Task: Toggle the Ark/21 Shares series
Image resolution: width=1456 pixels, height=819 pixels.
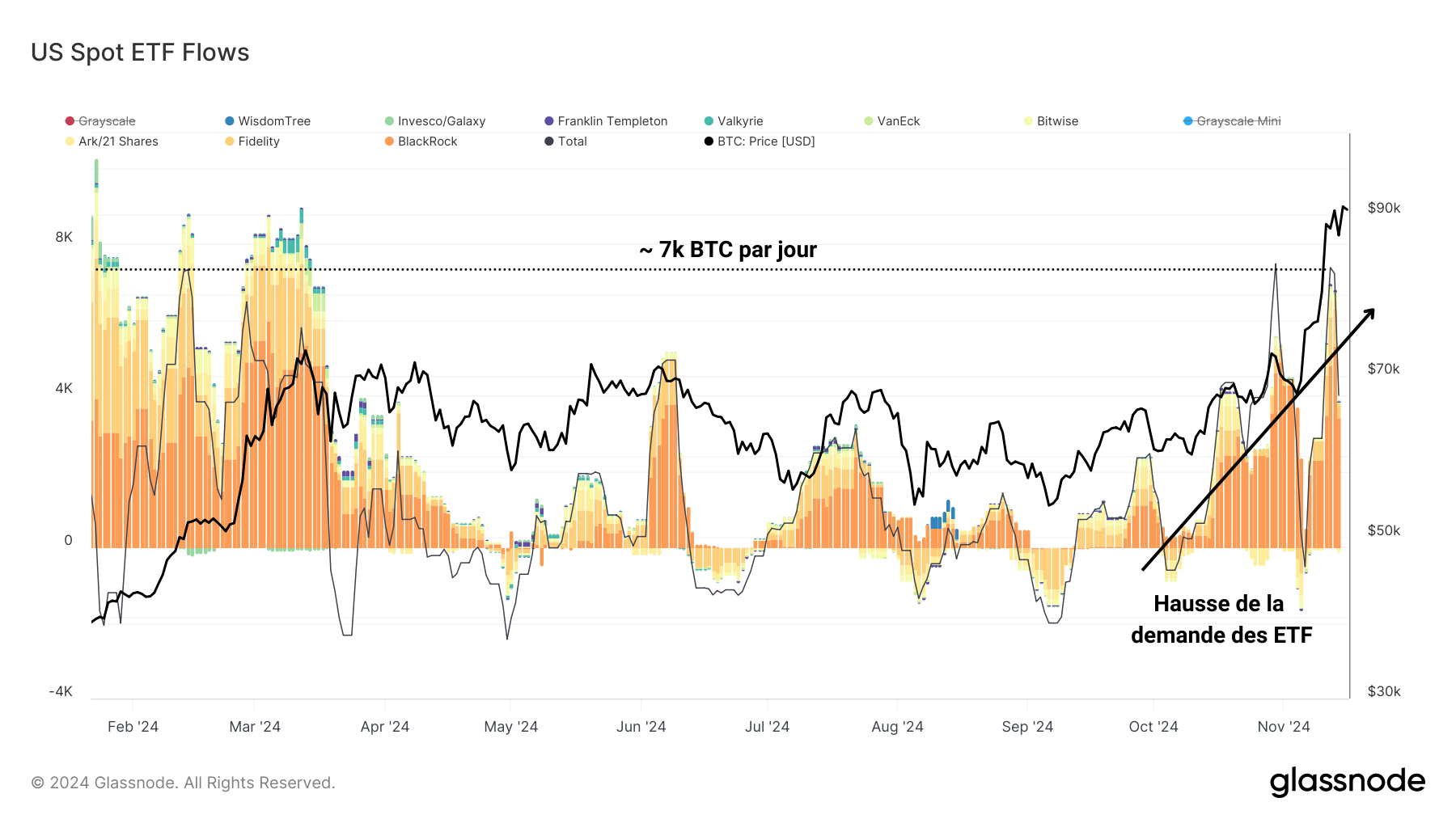Action: 117,141
